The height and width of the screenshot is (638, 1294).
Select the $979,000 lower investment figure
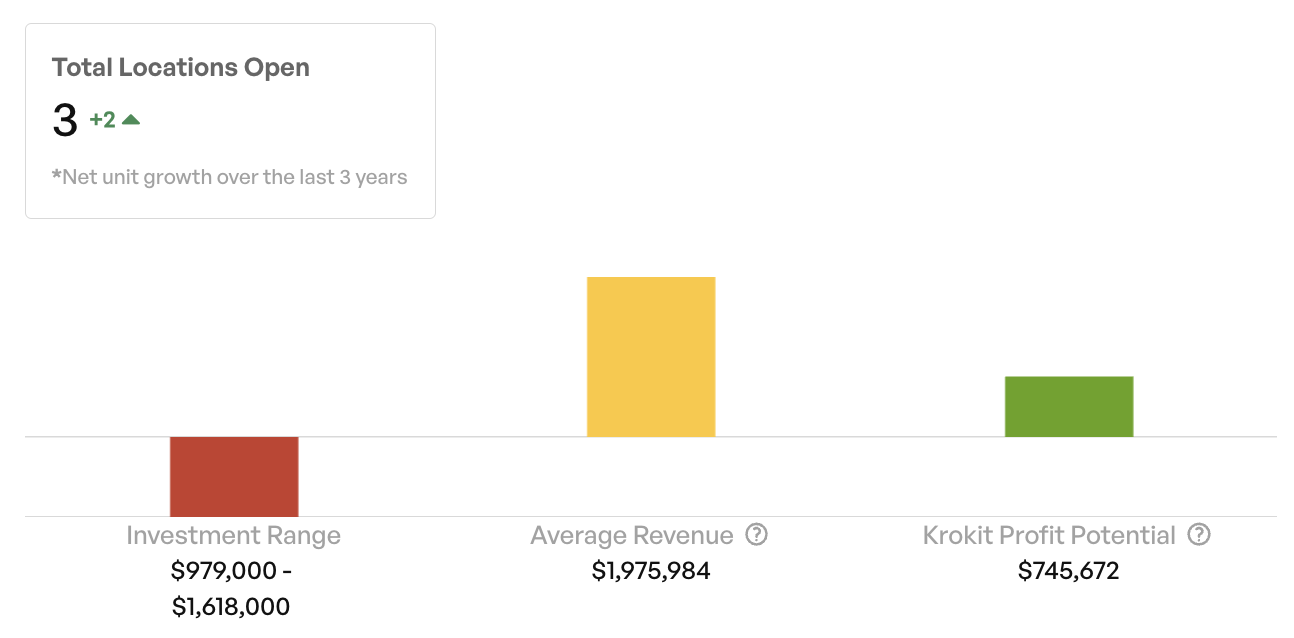224,571
